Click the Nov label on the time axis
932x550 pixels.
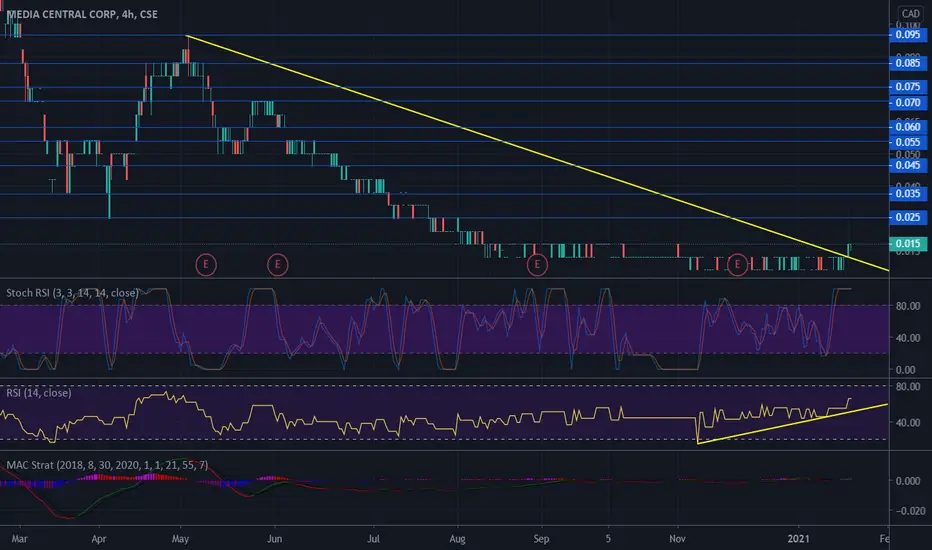pyautogui.click(x=677, y=539)
